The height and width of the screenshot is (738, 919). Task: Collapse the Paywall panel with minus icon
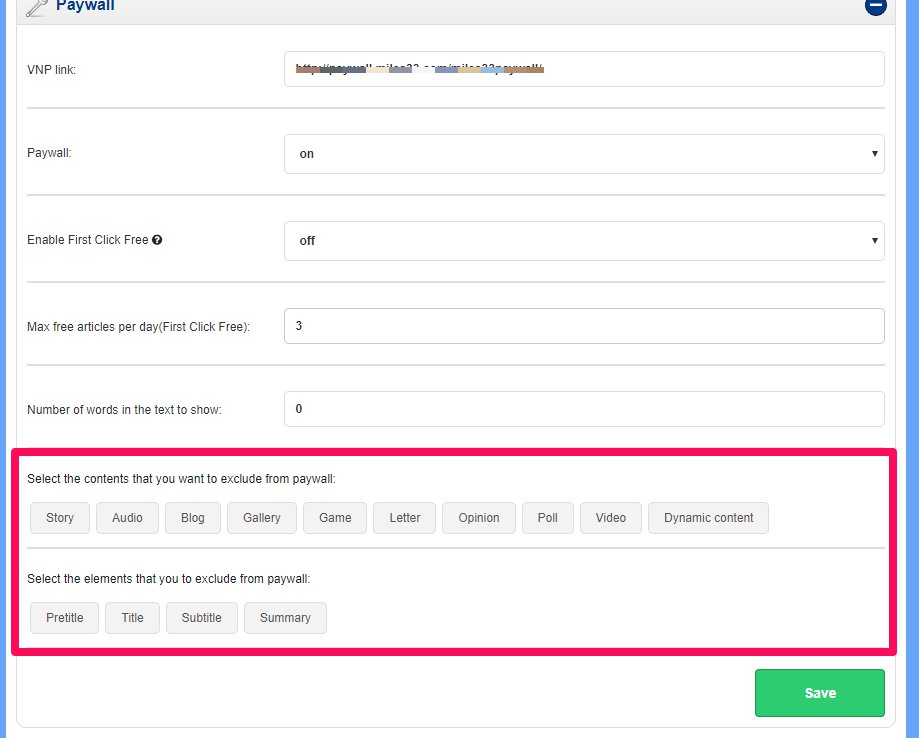coord(876,6)
